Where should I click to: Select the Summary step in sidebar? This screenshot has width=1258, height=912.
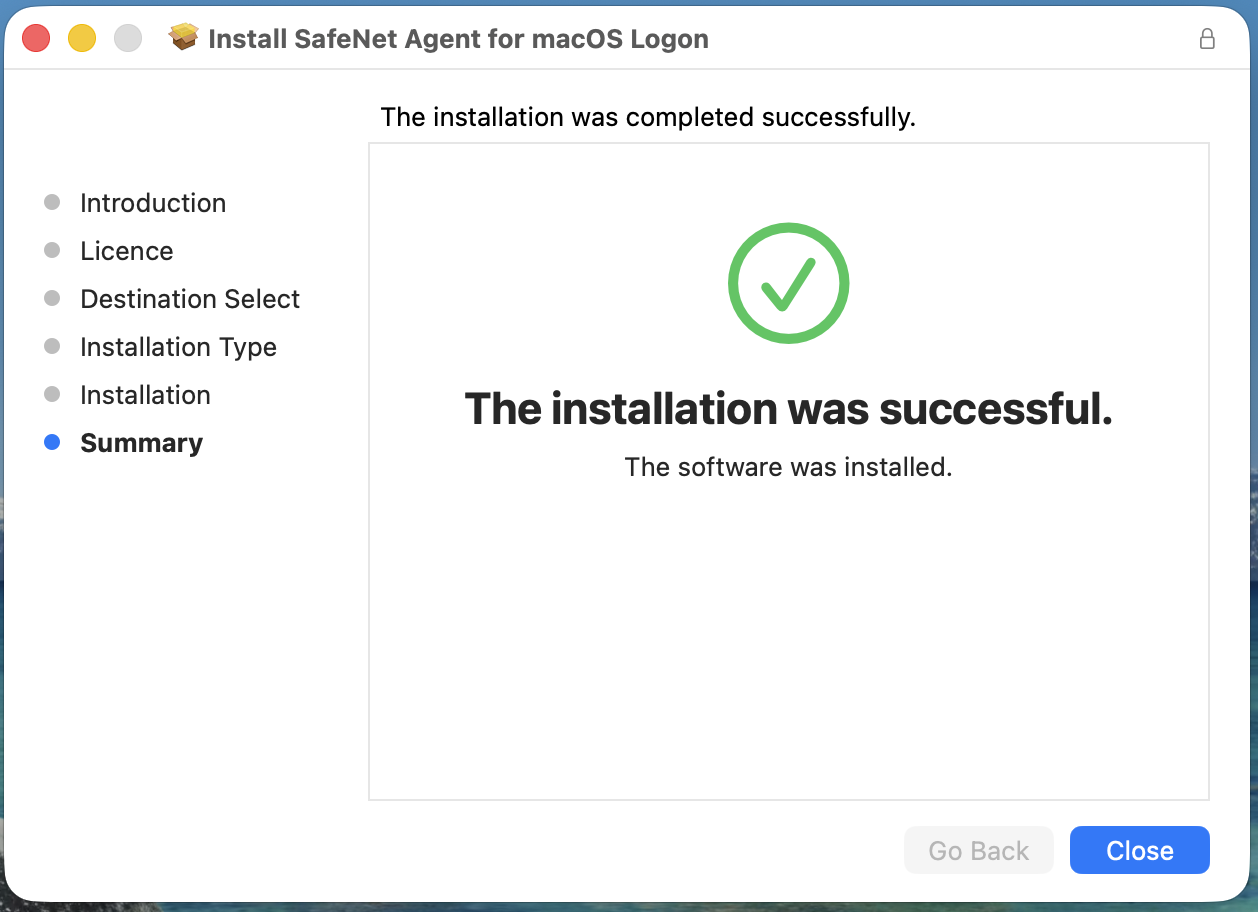pyautogui.click(x=141, y=443)
